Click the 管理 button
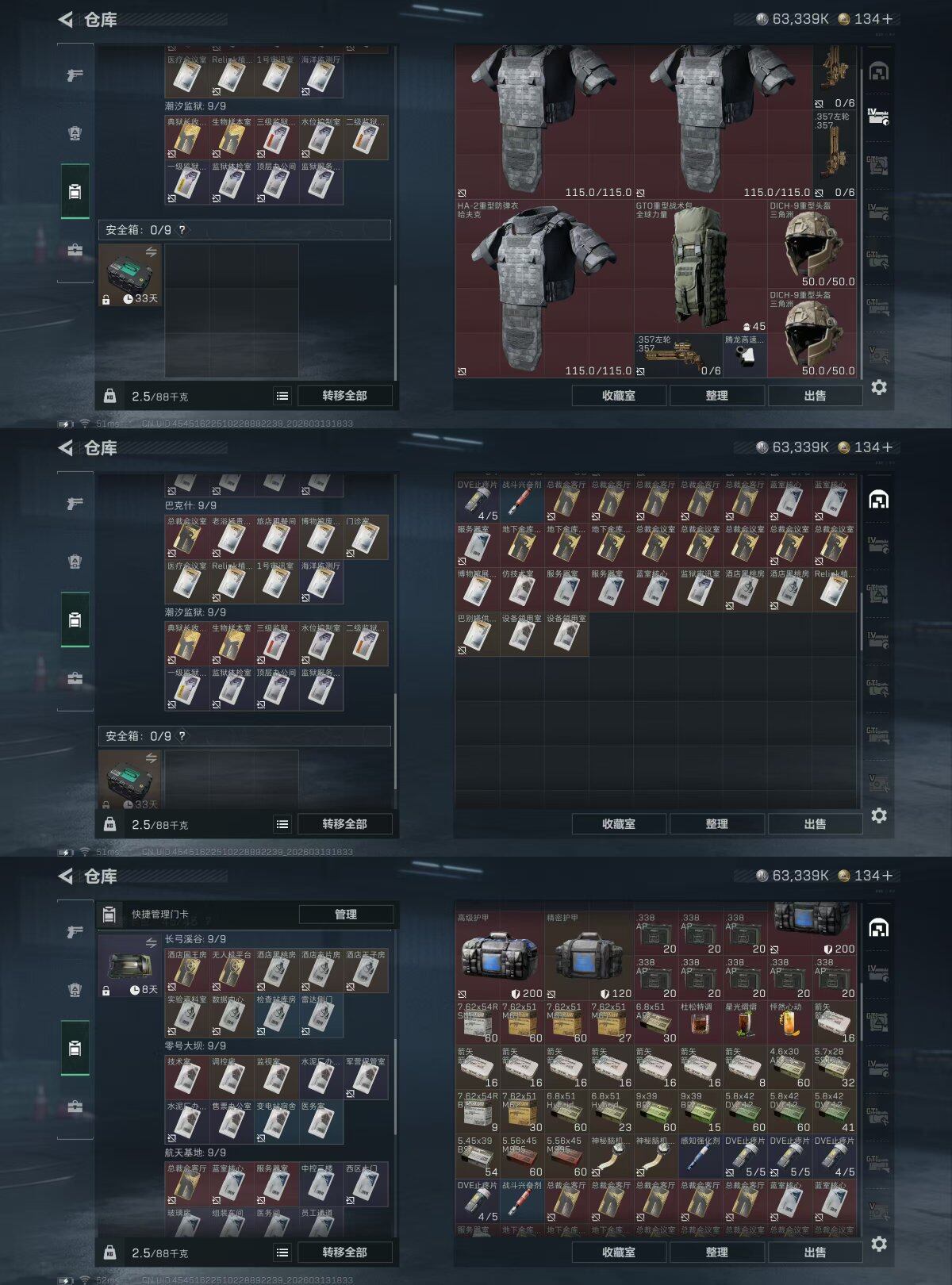Viewport: 952px width, 1285px height. tap(346, 914)
